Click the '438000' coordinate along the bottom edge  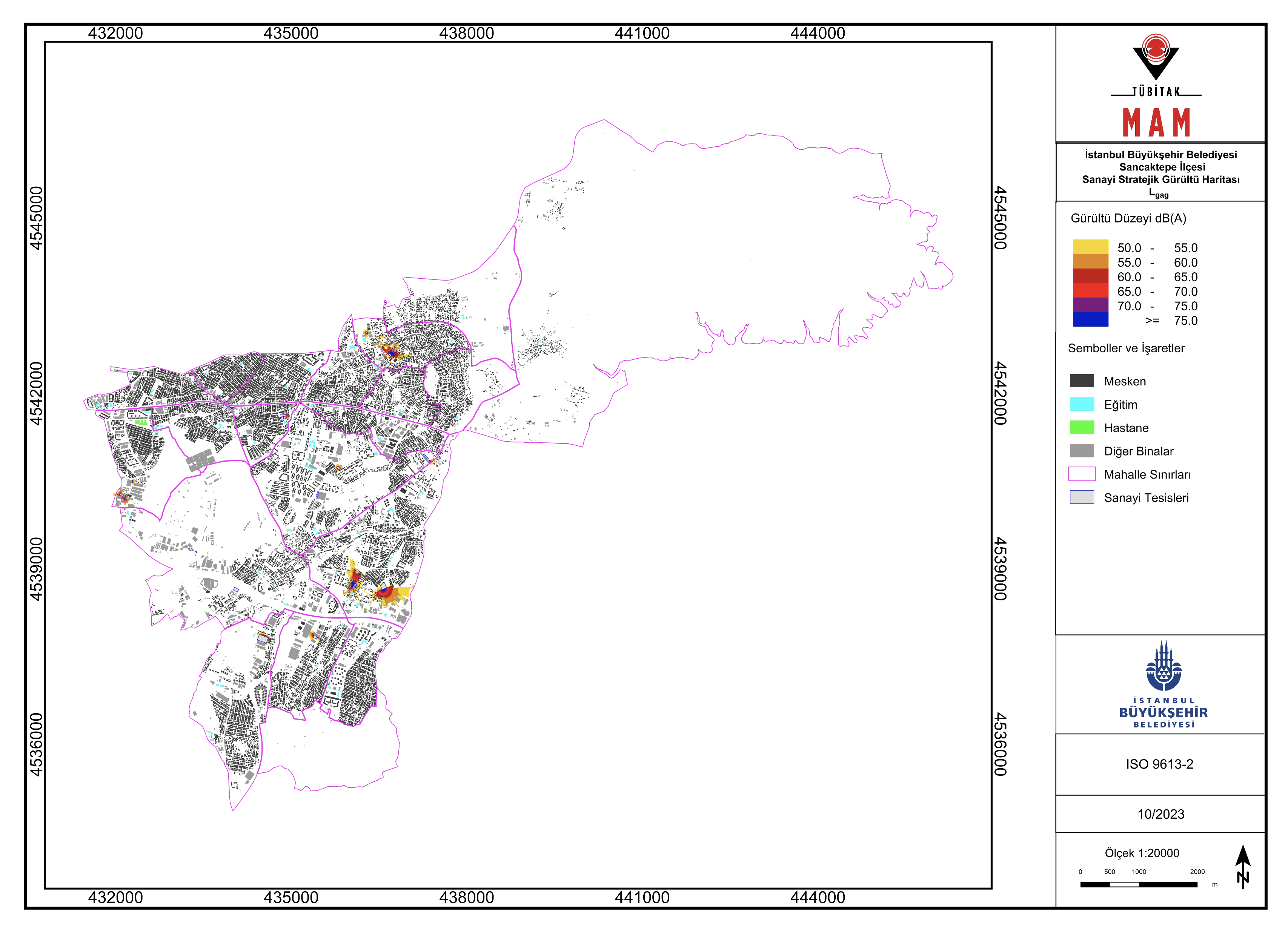tap(466, 898)
